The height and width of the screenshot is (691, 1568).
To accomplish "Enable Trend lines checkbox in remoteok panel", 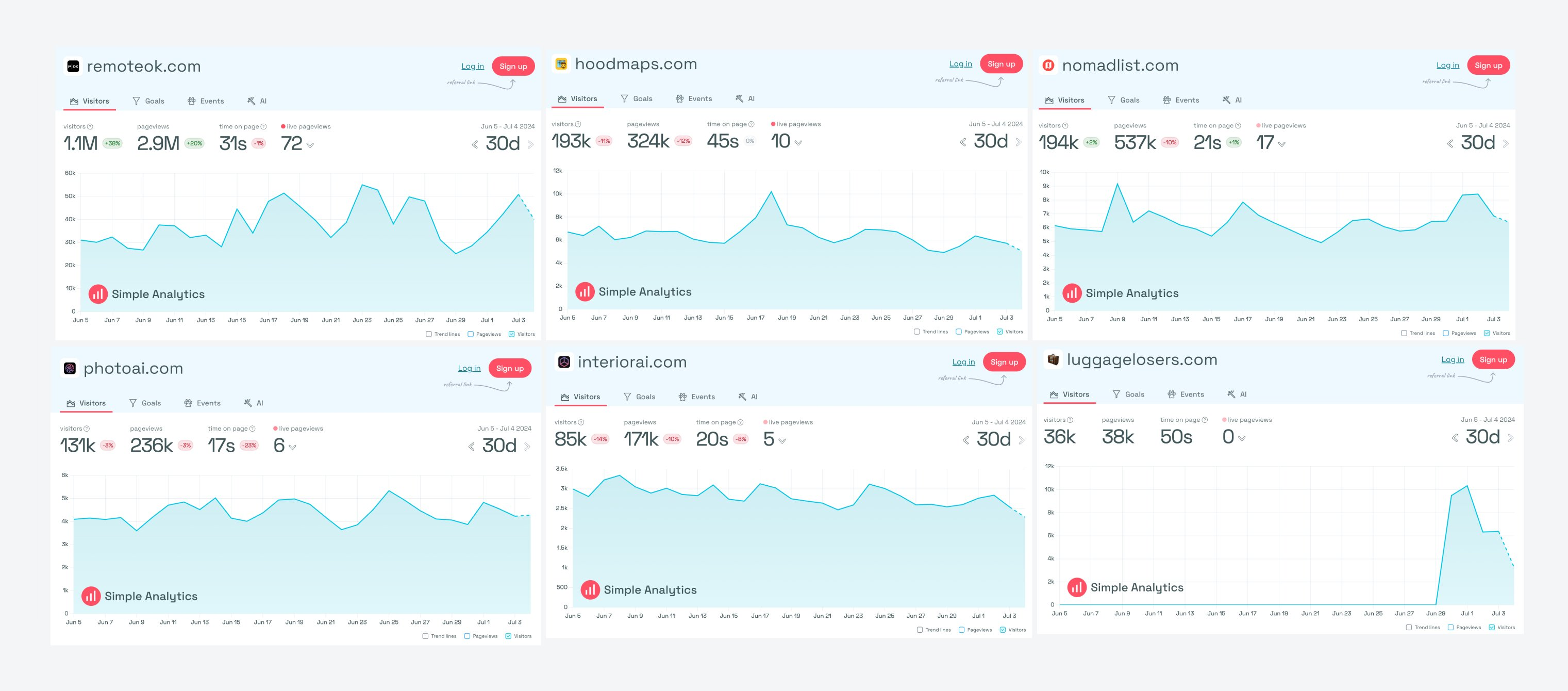I will pyautogui.click(x=428, y=334).
